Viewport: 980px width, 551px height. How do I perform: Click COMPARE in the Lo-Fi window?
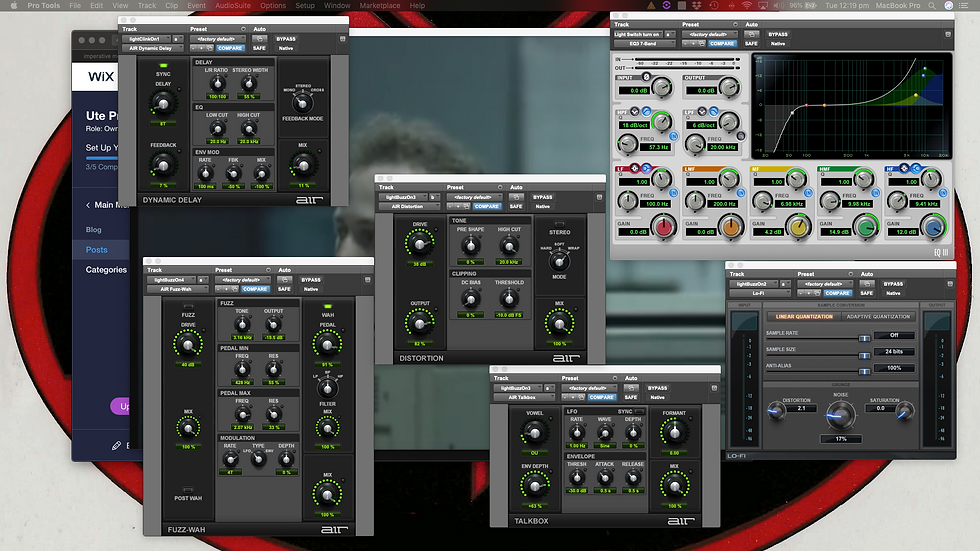(x=837, y=293)
